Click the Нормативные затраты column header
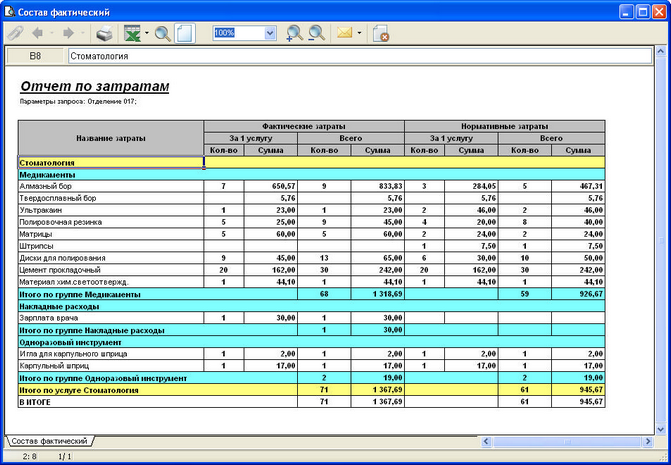Viewport: 671px width, 465px height. [x=505, y=126]
